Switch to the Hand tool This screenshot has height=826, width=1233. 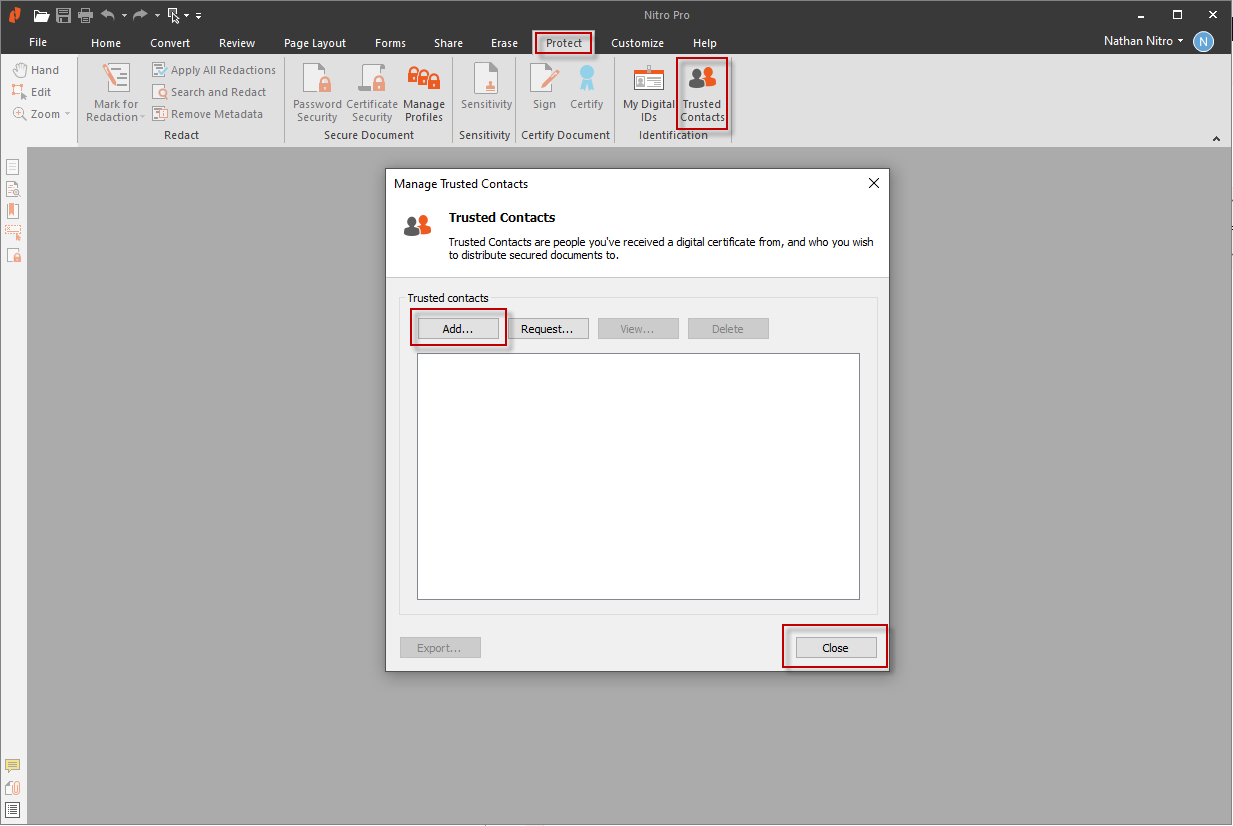tap(38, 69)
